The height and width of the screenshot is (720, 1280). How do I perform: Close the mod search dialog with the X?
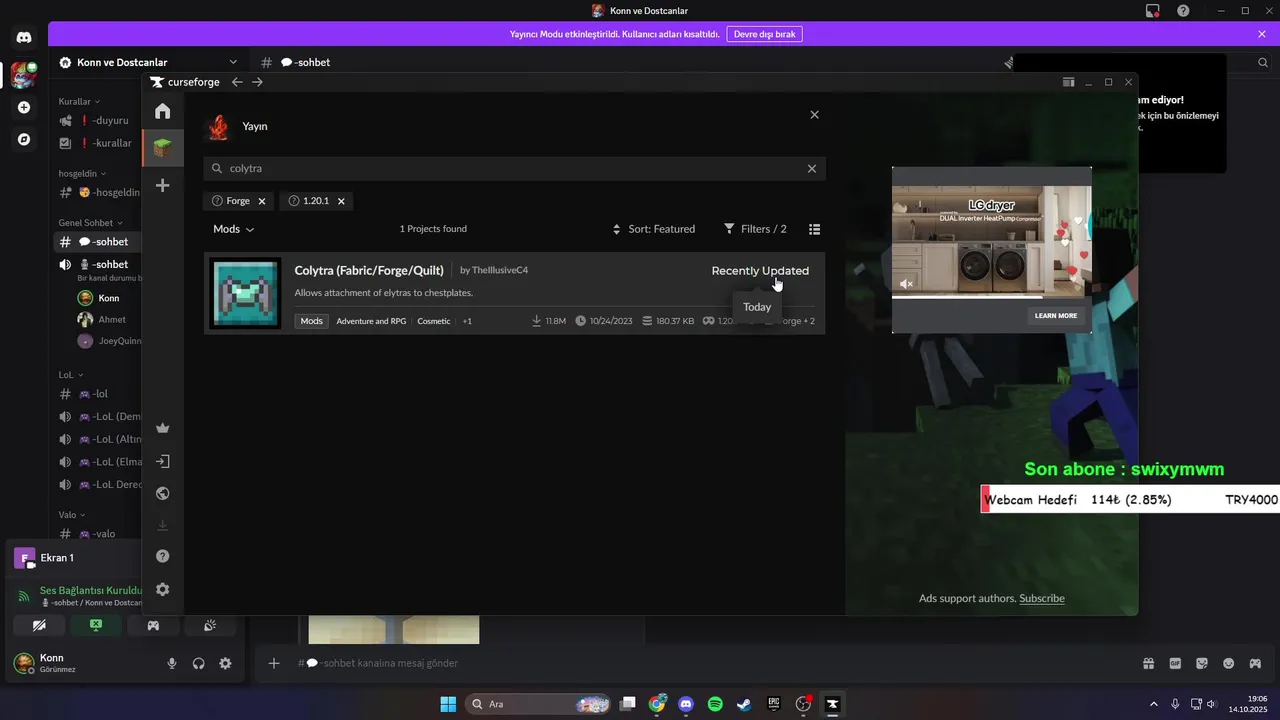point(814,115)
